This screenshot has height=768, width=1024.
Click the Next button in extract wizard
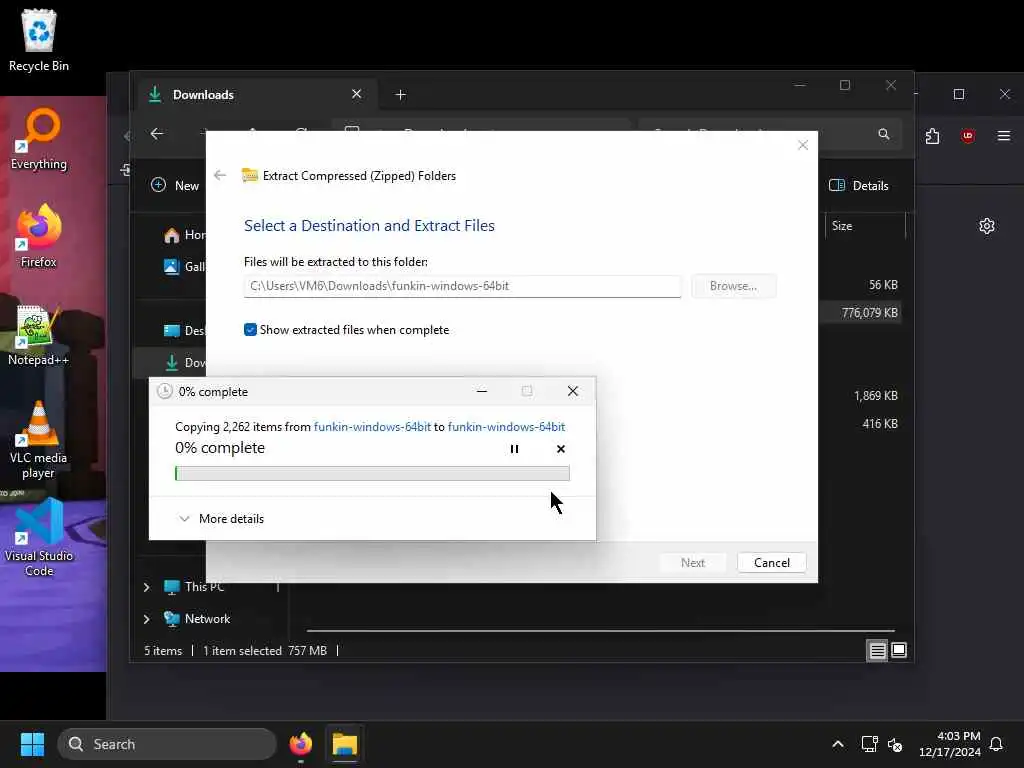[692, 562]
